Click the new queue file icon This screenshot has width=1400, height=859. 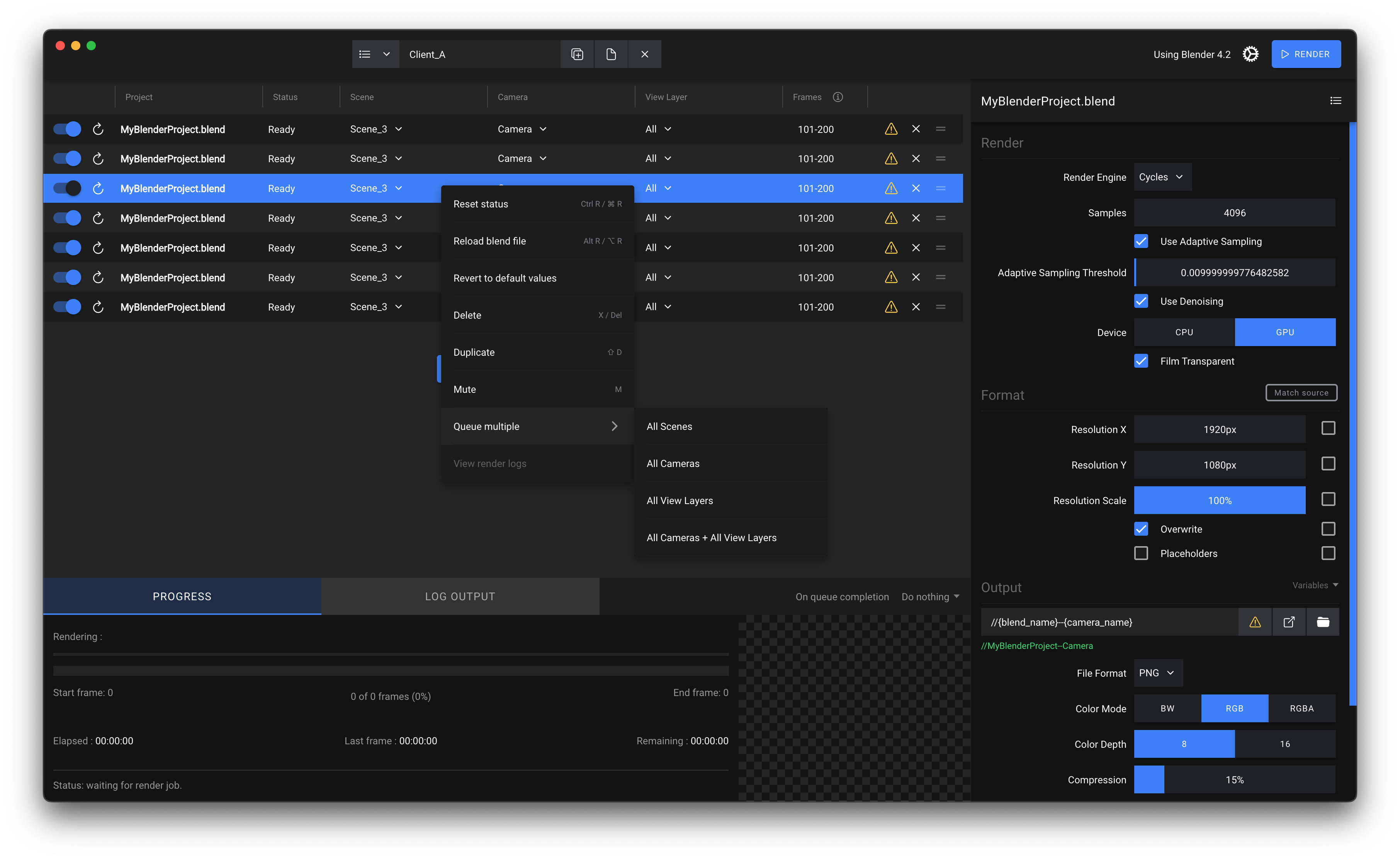click(611, 54)
